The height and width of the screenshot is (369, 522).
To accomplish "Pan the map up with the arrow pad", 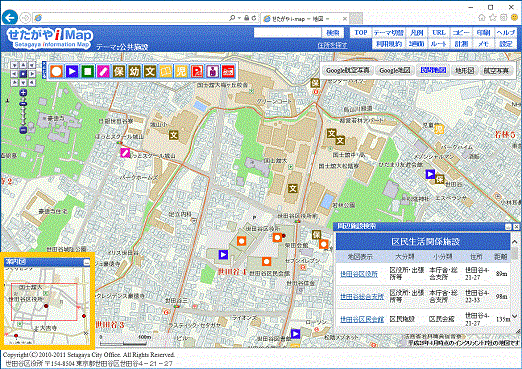I will tap(23, 65).
